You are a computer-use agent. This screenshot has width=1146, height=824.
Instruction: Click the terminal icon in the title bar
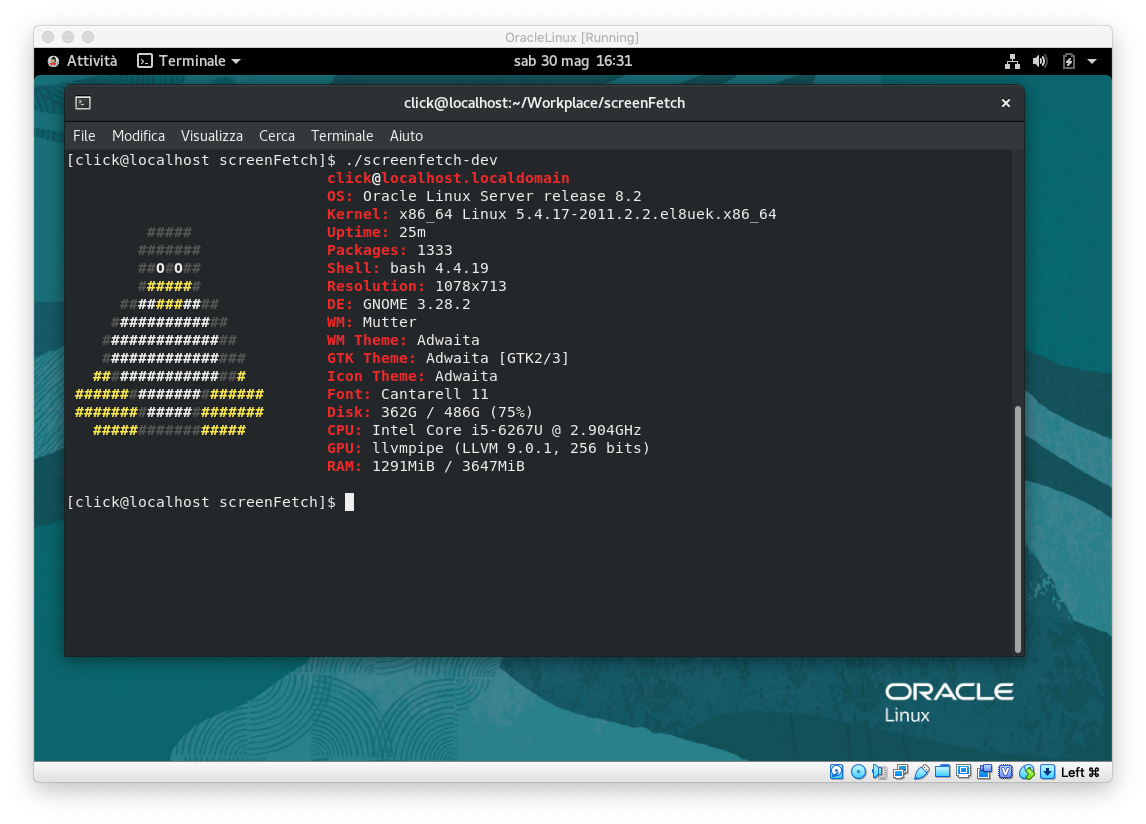tap(83, 103)
